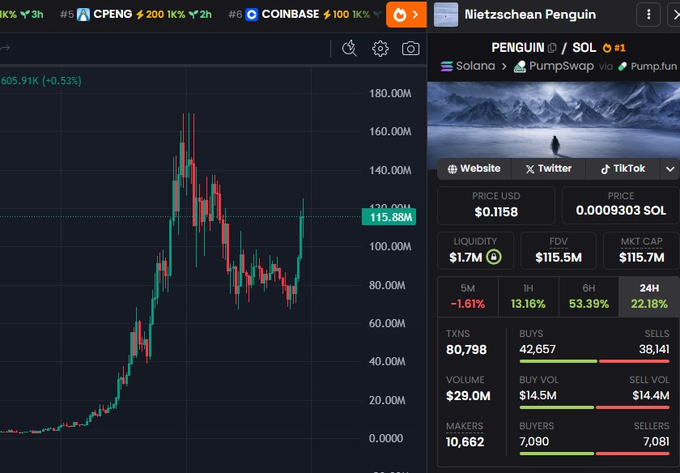Click the BUY VOL $14.5M value
Viewport: 680px width, 473px height.
coord(538,395)
